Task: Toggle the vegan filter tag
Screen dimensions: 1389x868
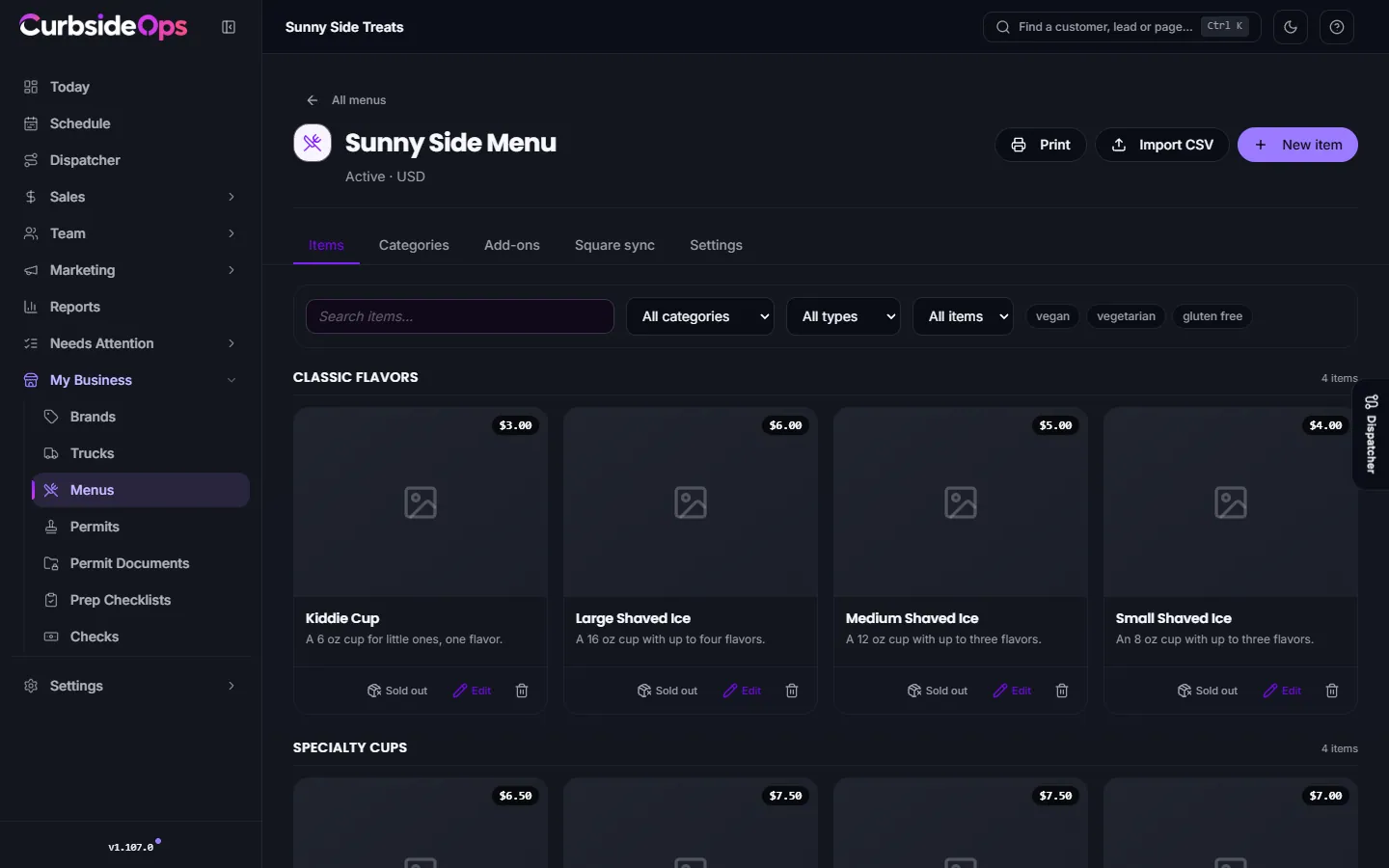Action: click(x=1052, y=316)
